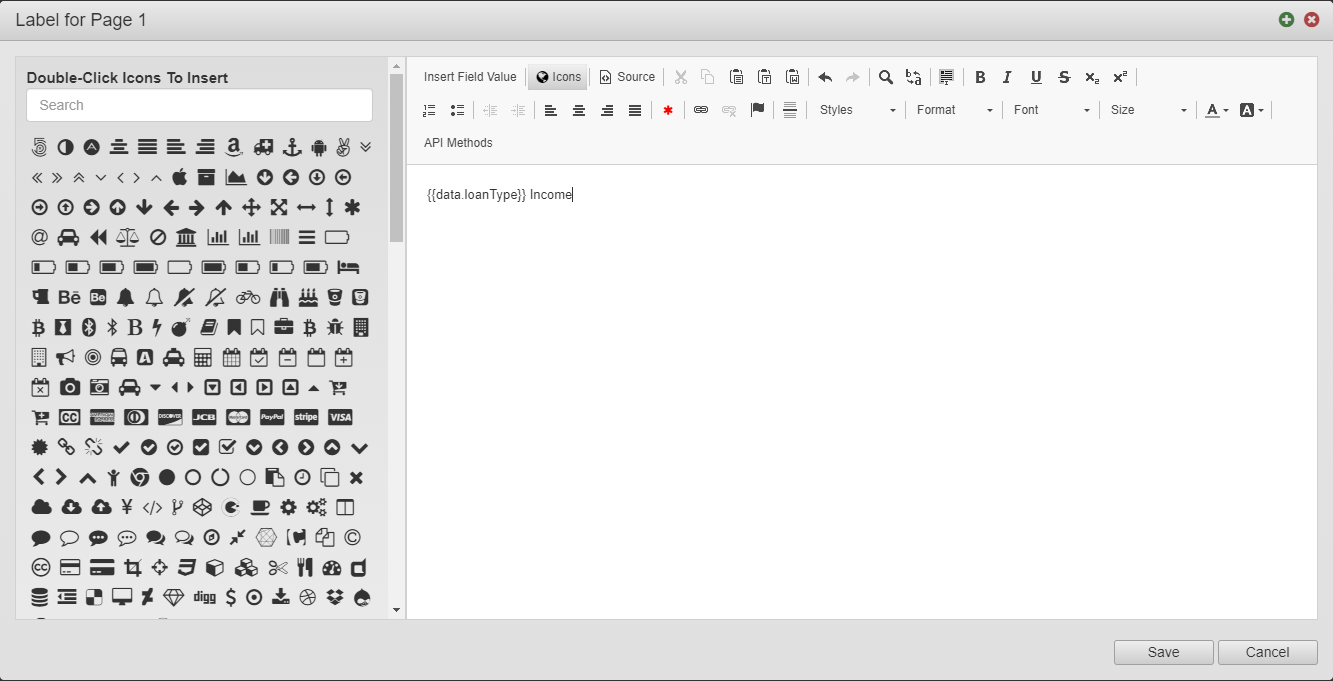Pick the Apple logo icon

180,177
